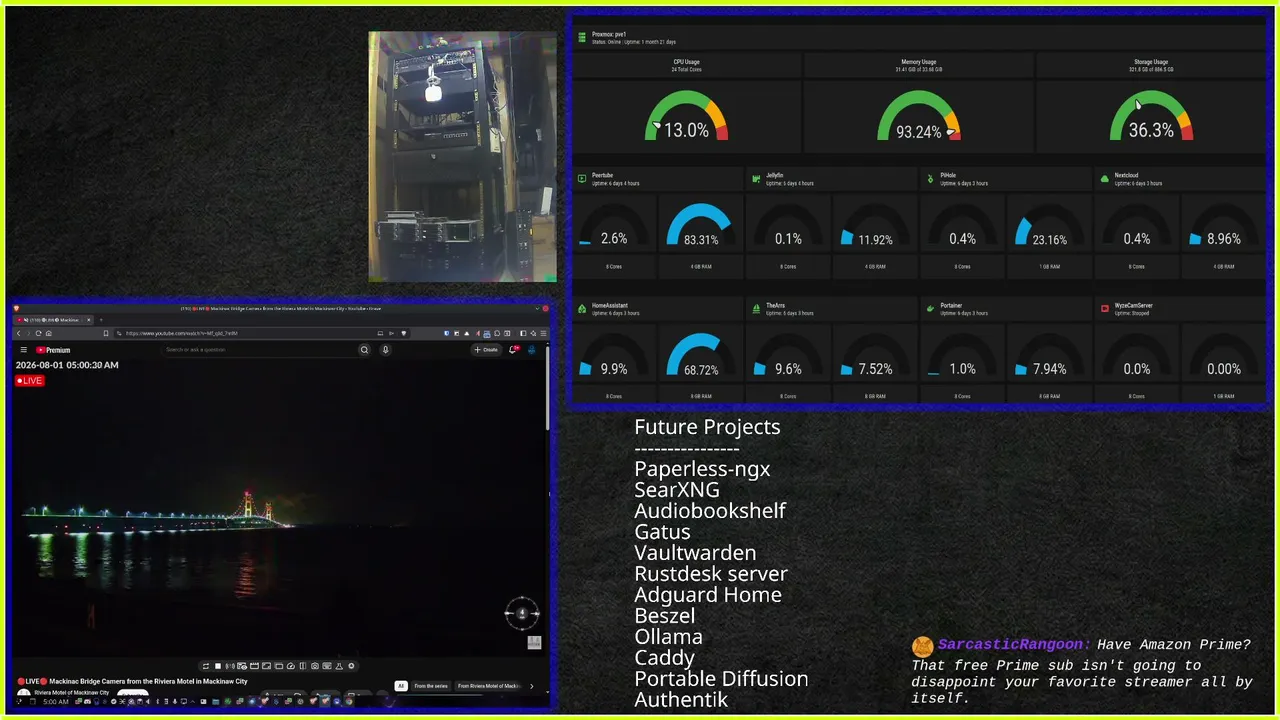Click the Nextcloud cloud icon
The width and height of the screenshot is (1280, 720).
point(1105,179)
